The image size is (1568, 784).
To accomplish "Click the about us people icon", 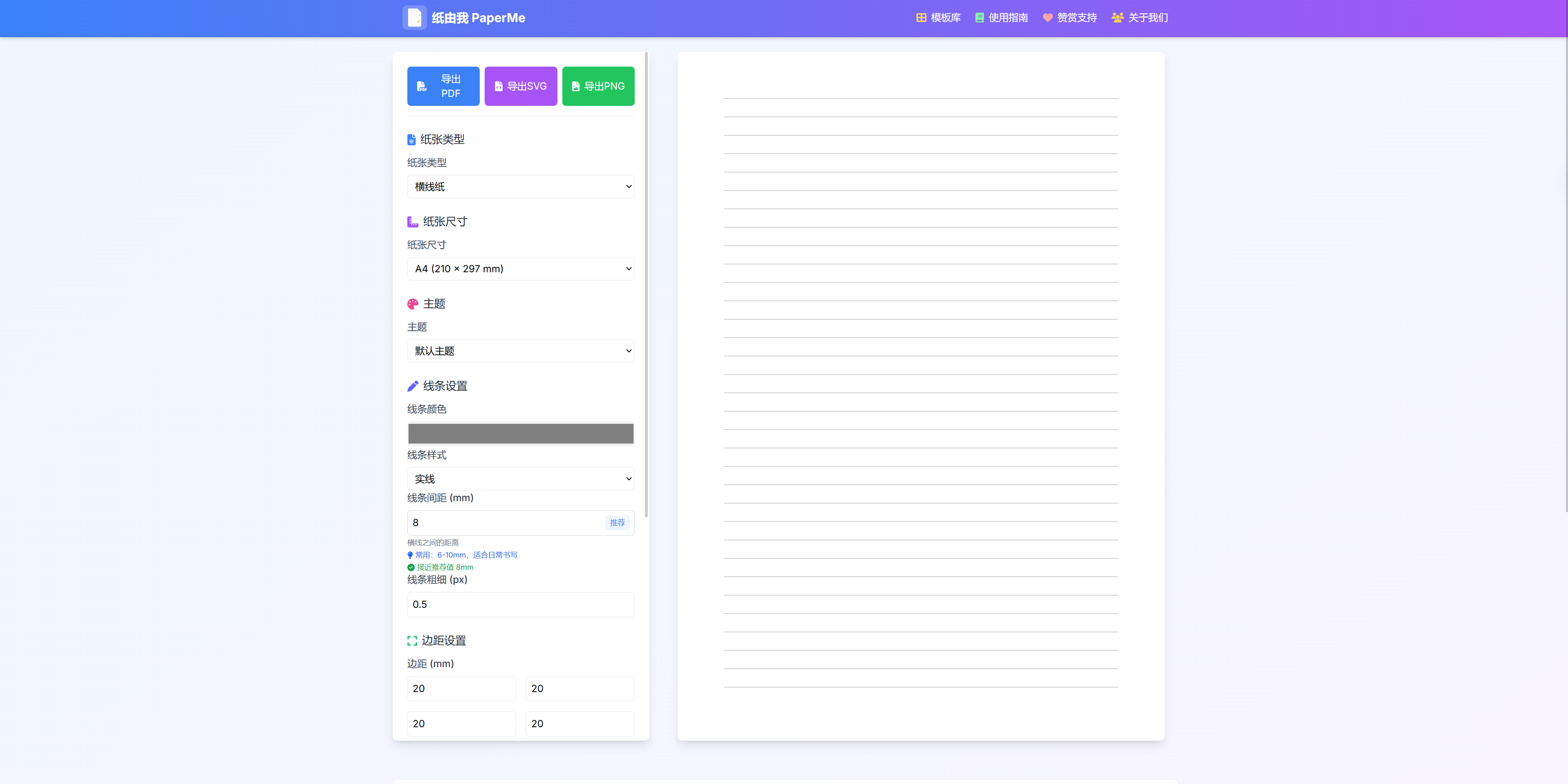I will pyautogui.click(x=1117, y=18).
